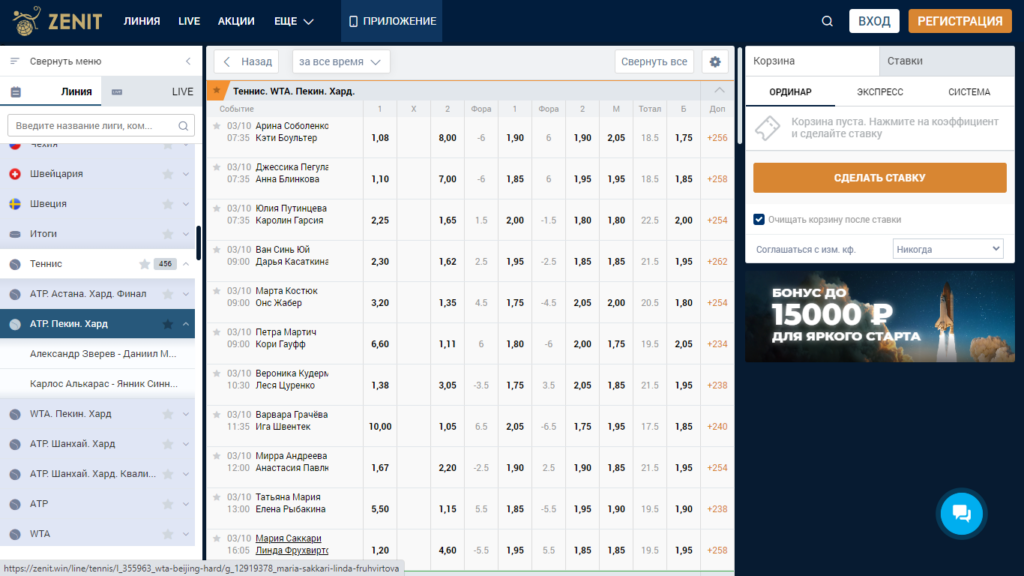
Task: Open the Никогда odds change dropdown
Action: (x=948, y=249)
